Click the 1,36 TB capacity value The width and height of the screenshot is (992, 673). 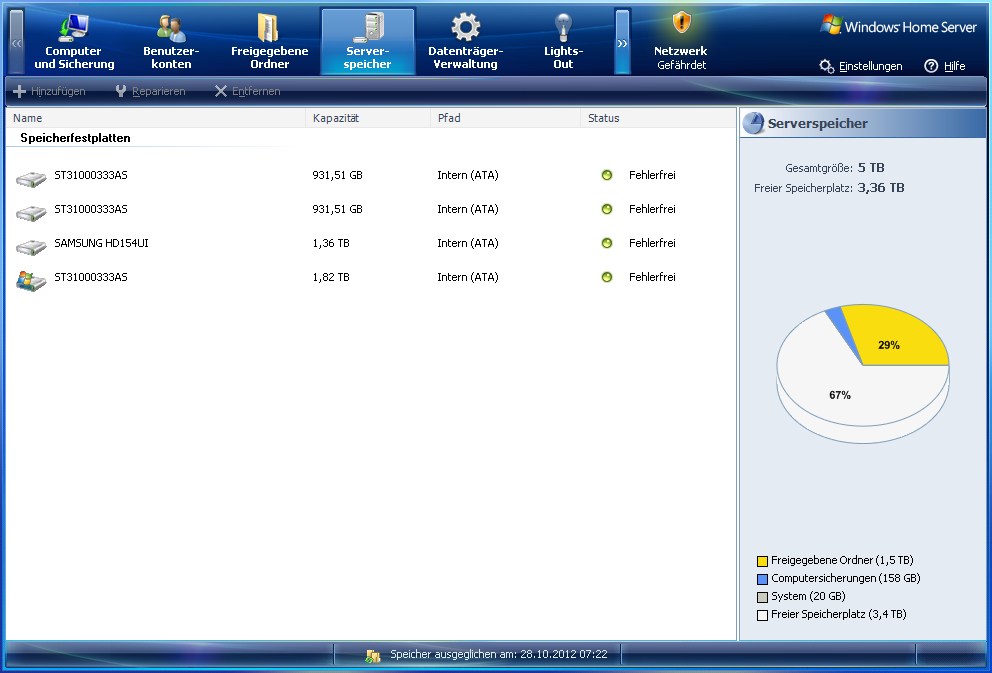tap(331, 243)
